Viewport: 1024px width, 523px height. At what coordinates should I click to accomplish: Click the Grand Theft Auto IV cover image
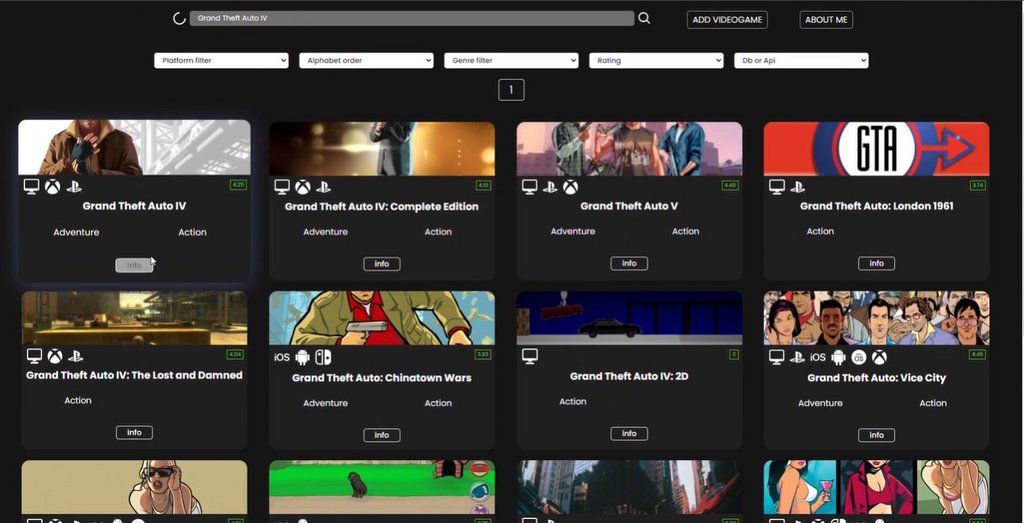click(135, 148)
